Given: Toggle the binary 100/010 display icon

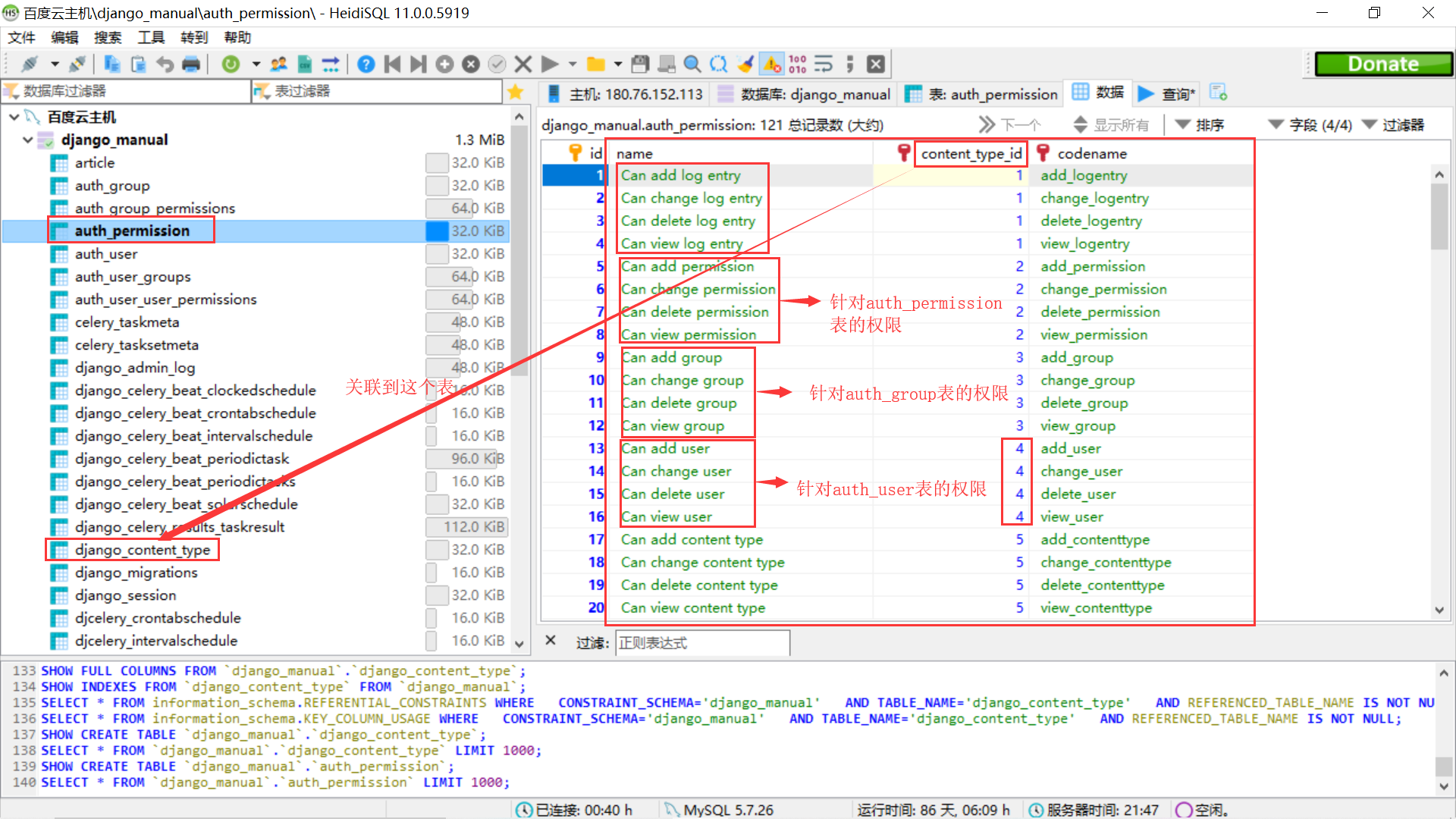Looking at the screenshot, I should point(798,64).
